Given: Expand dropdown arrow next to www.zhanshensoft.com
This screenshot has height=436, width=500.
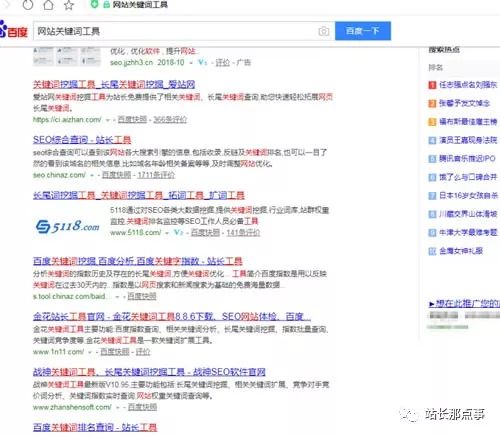Looking at the screenshot, I should pyautogui.click(x=118, y=407).
